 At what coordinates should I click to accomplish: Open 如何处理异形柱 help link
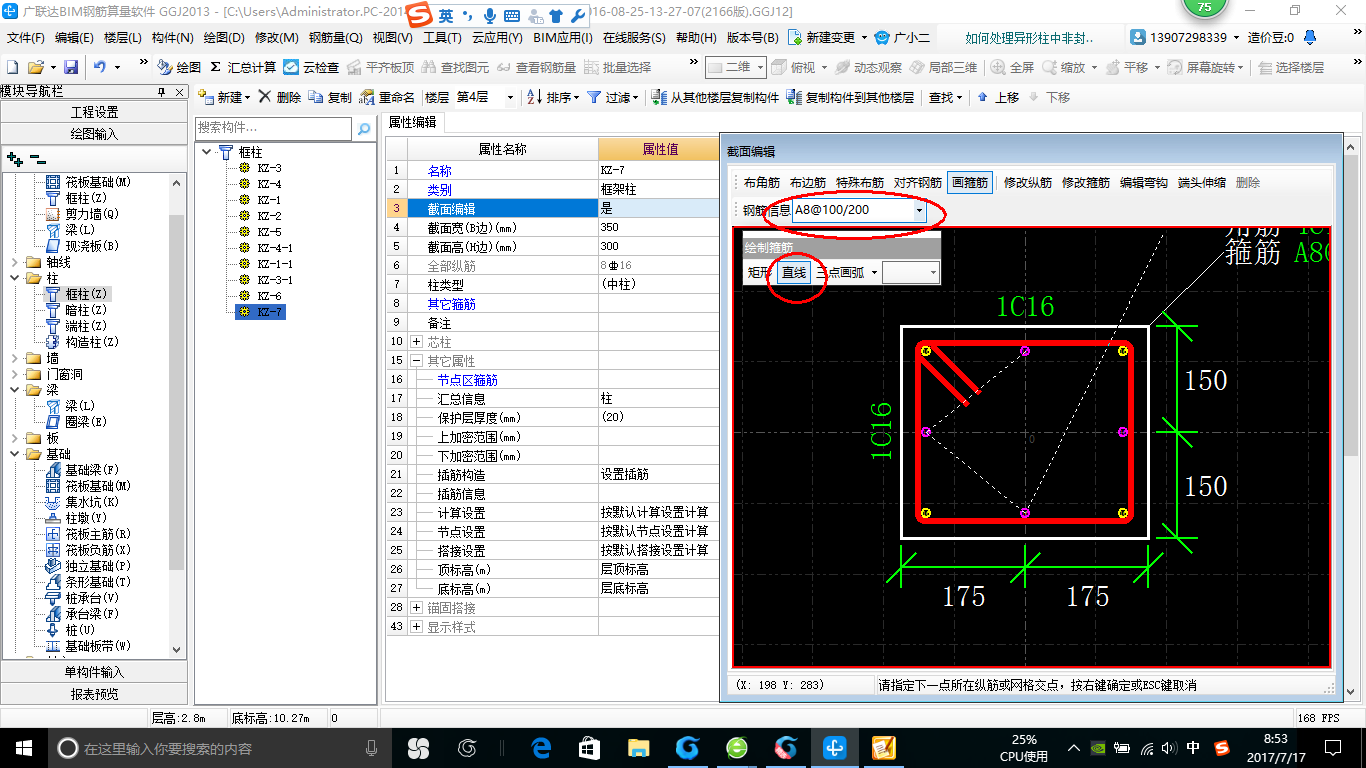click(x=1029, y=38)
